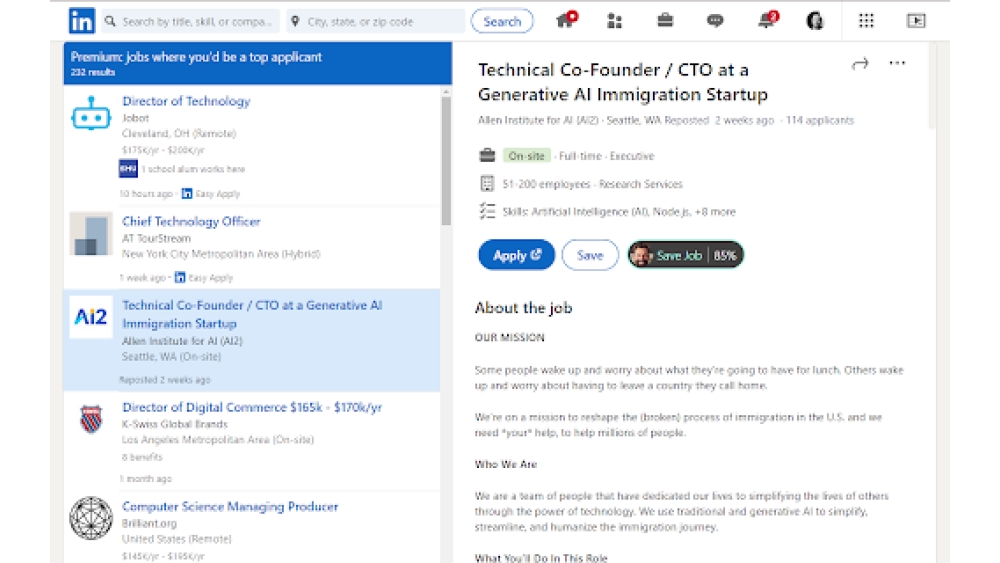Click the search magnifier icon
1000x563 pixels.
(x=110, y=21)
